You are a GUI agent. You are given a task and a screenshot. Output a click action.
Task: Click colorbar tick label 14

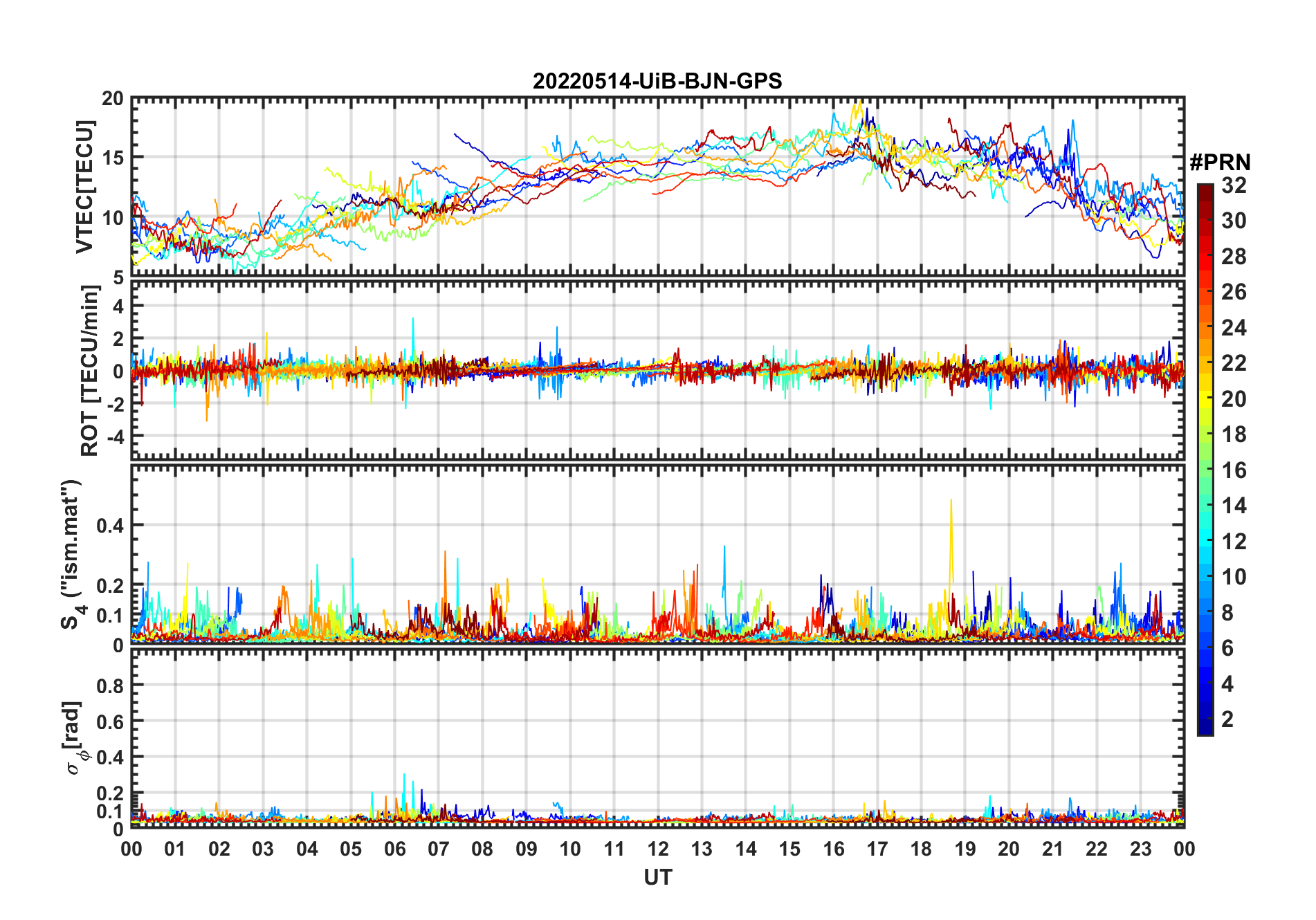[1234, 506]
